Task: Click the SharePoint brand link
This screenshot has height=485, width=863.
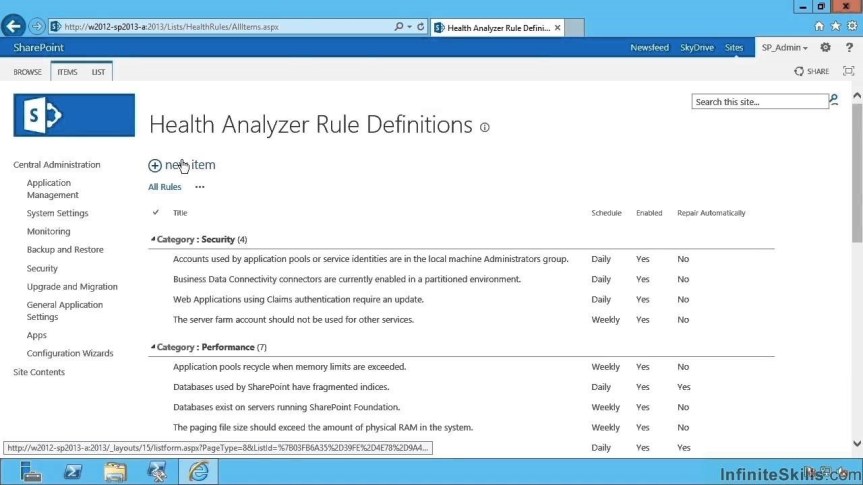Action: [39, 47]
